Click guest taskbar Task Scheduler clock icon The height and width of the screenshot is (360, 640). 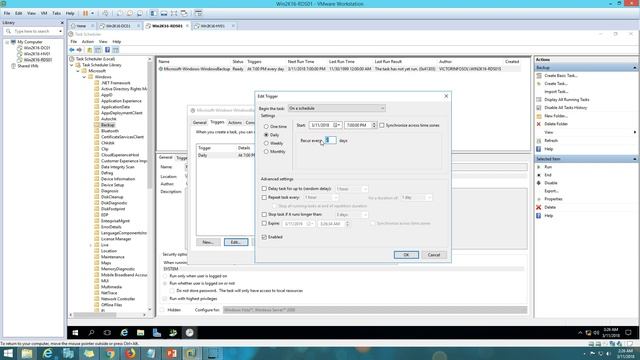(189, 333)
